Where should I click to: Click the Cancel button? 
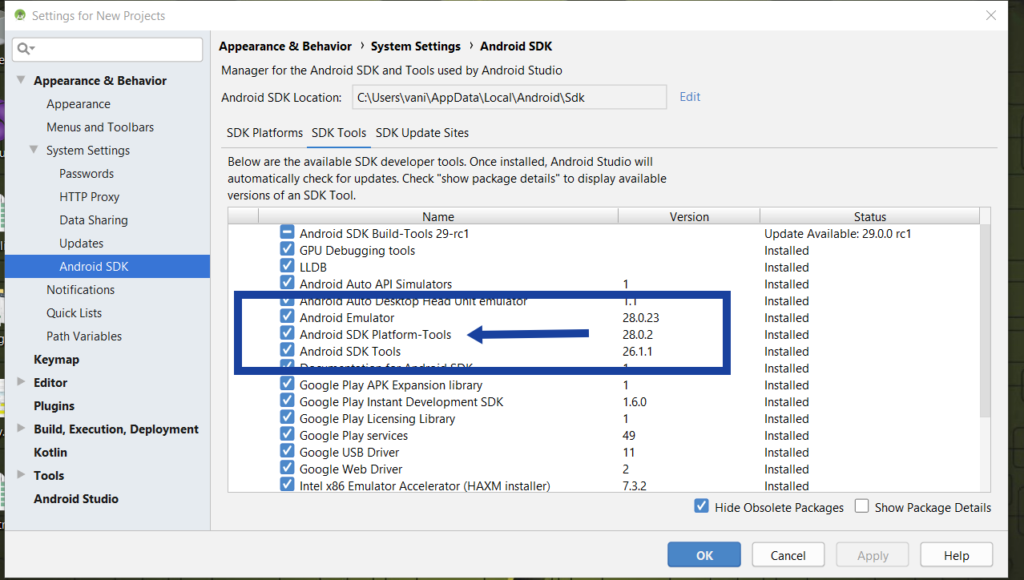788,555
